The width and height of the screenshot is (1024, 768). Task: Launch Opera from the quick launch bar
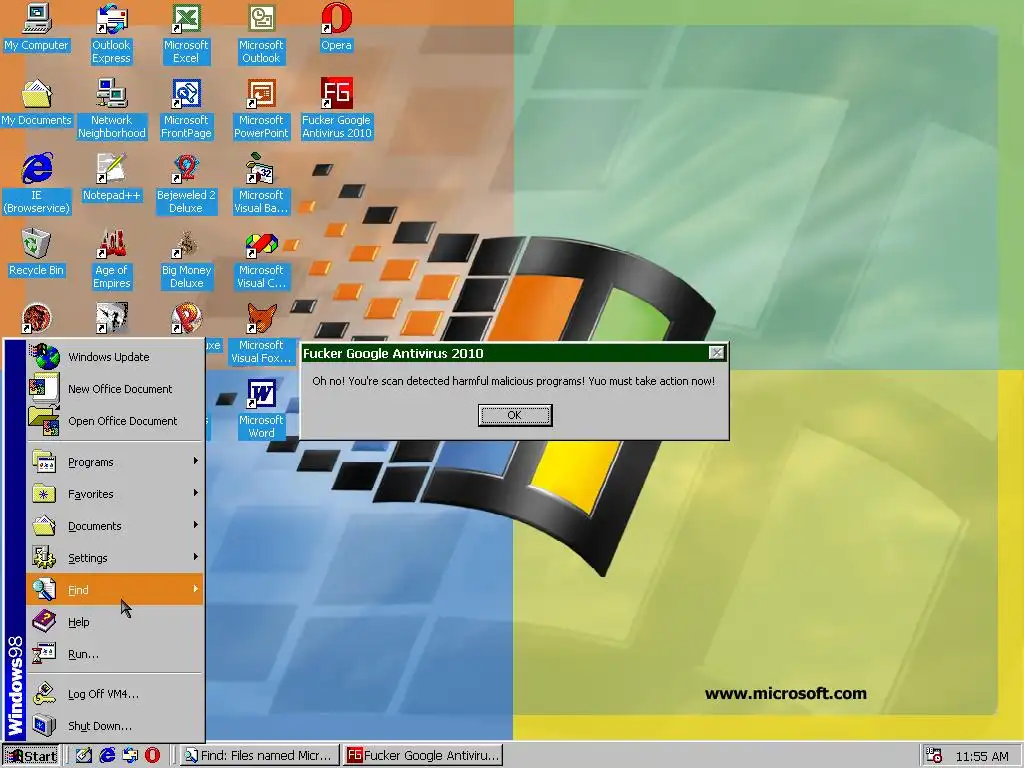click(152, 756)
